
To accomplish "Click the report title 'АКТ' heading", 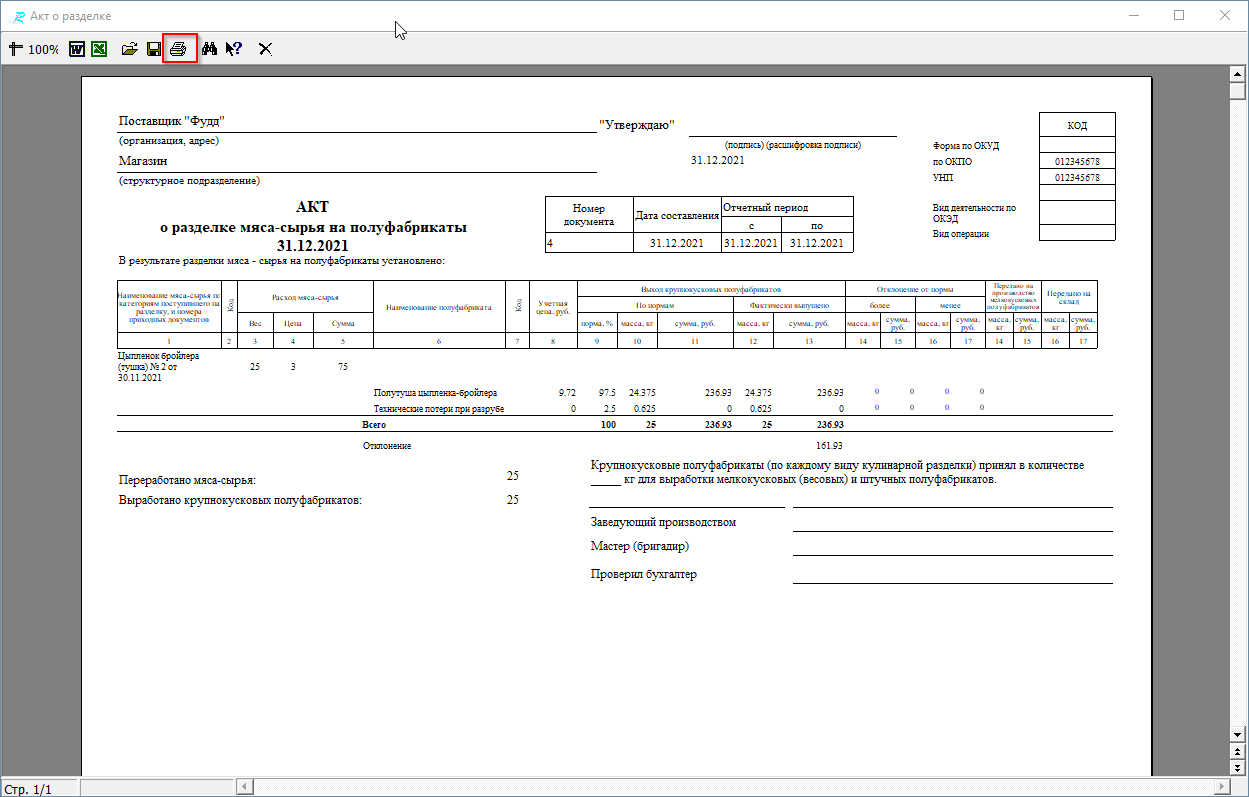I will pyautogui.click(x=312, y=207).
